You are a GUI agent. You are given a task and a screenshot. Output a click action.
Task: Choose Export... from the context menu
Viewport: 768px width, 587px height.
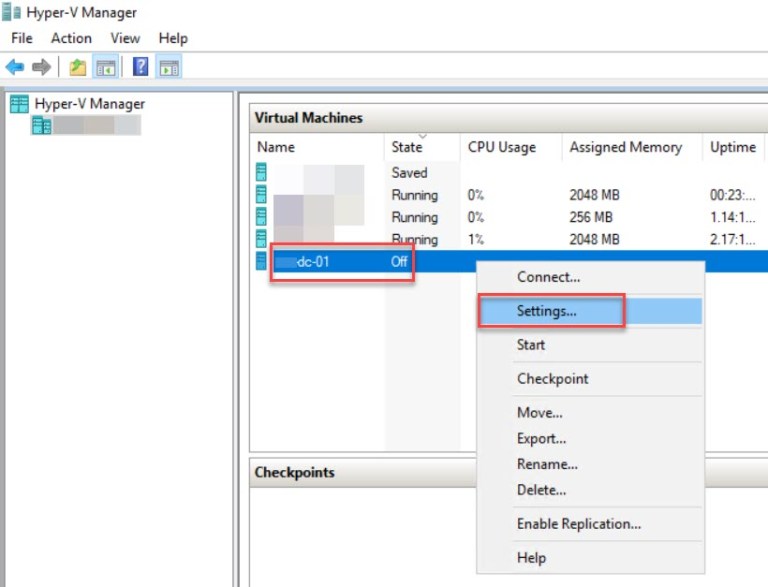[590, 438]
